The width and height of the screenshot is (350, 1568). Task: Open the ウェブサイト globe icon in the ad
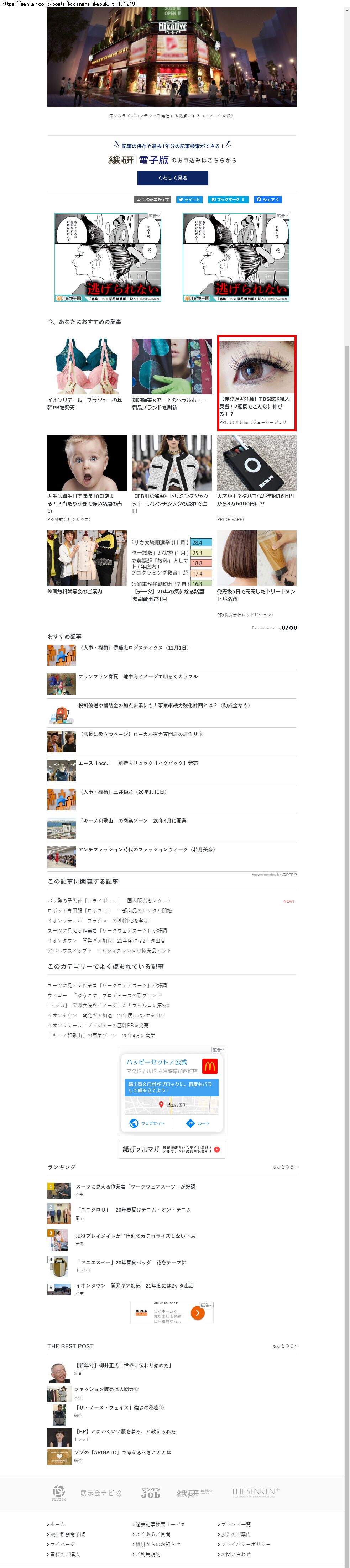pos(134,1123)
